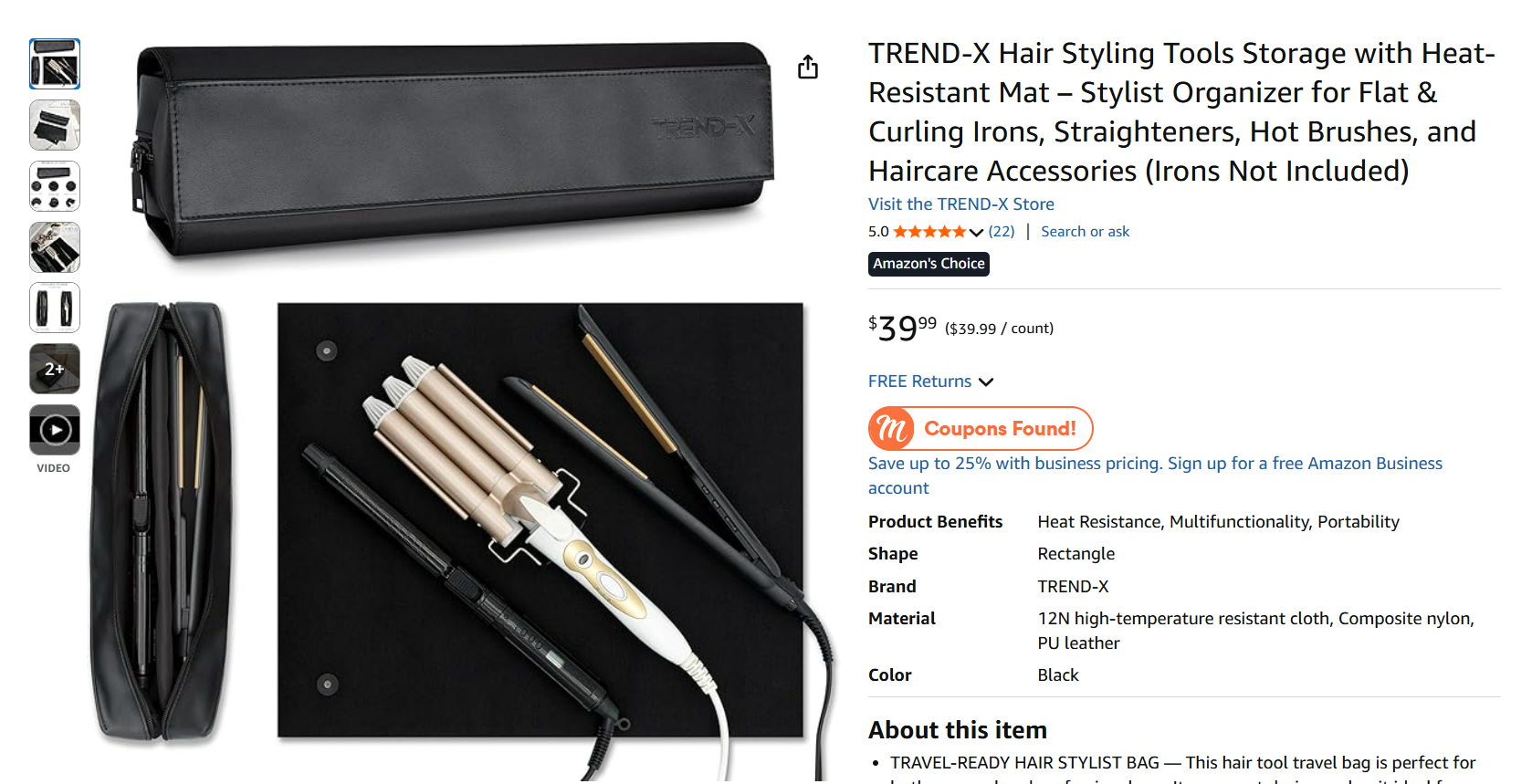View the fourth image thumbnail
Image resolution: width=1532 pixels, height=784 pixels.
[55, 247]
